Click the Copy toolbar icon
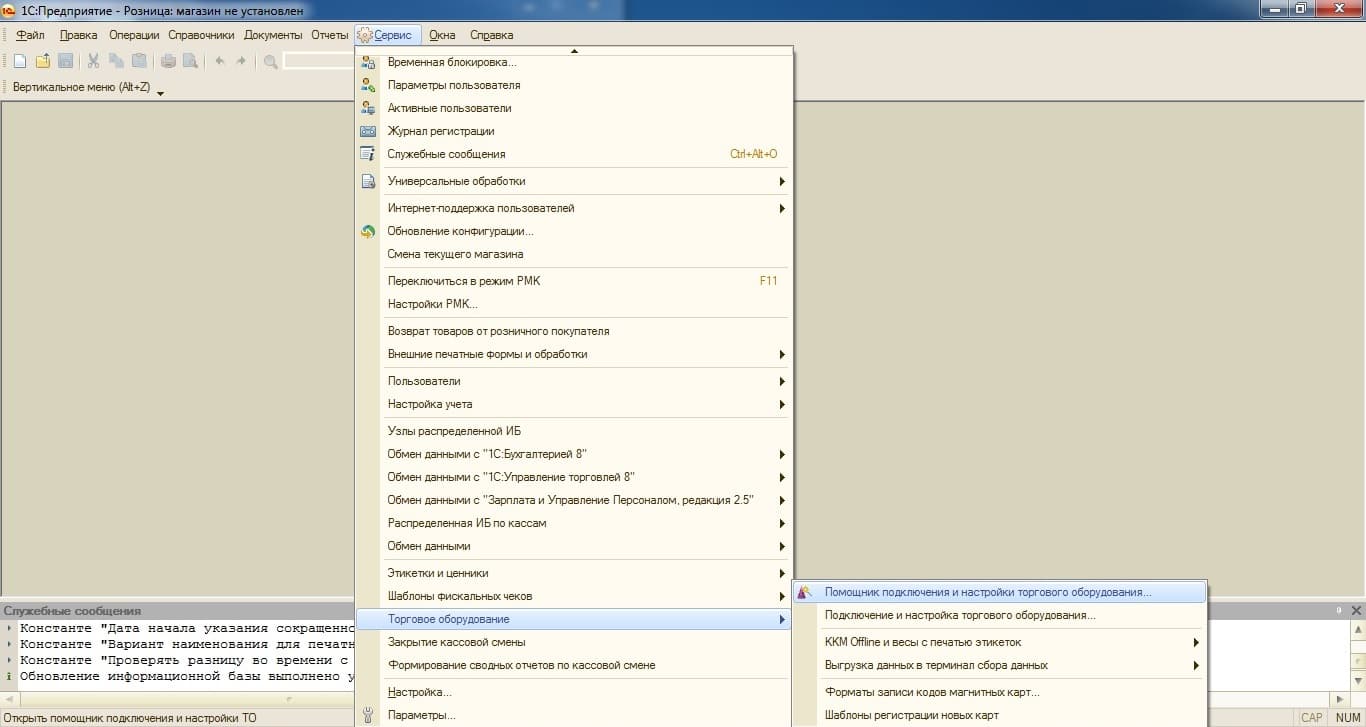The image size is (1366, 727). click(x=116, y=61)
